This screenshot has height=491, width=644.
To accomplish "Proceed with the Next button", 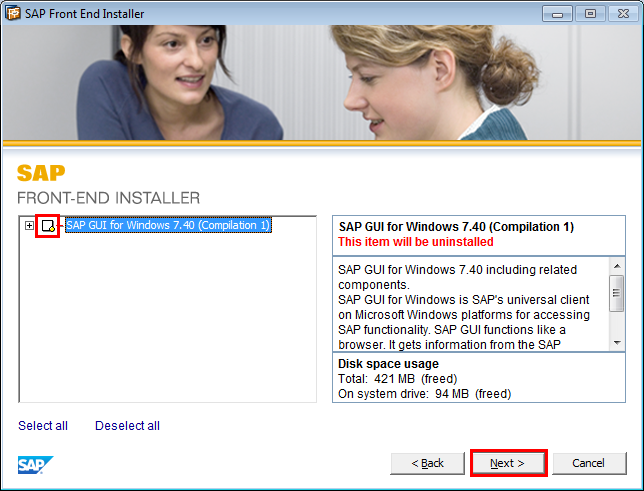I will click(x=508, y=463).
